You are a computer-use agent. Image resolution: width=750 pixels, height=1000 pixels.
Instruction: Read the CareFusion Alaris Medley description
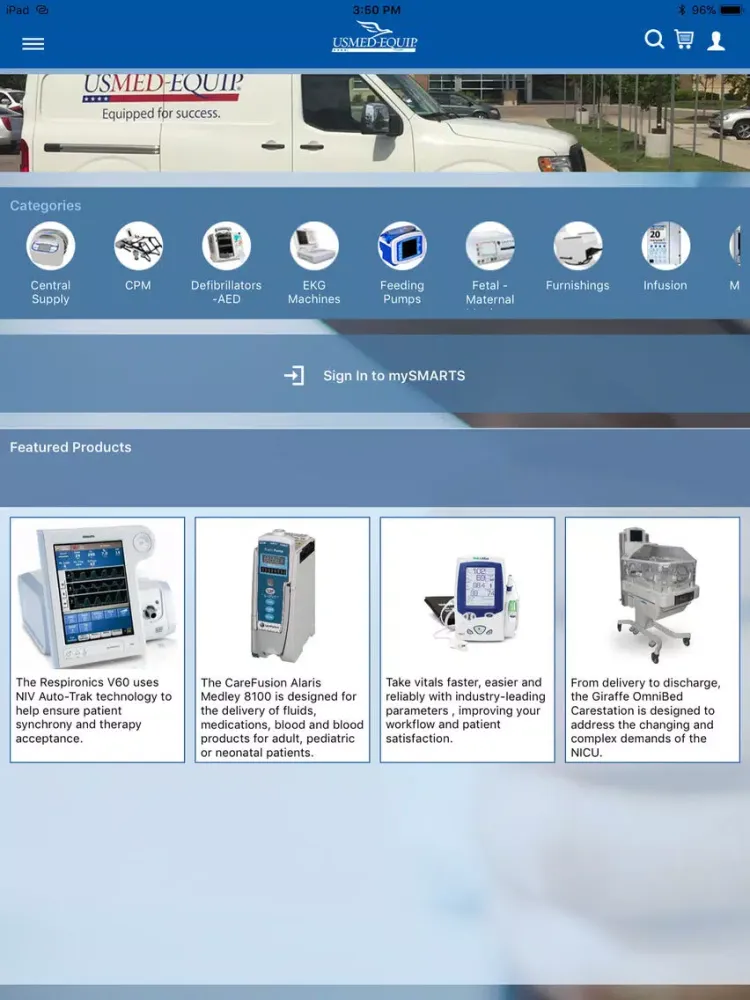click(x=282, y=717)
